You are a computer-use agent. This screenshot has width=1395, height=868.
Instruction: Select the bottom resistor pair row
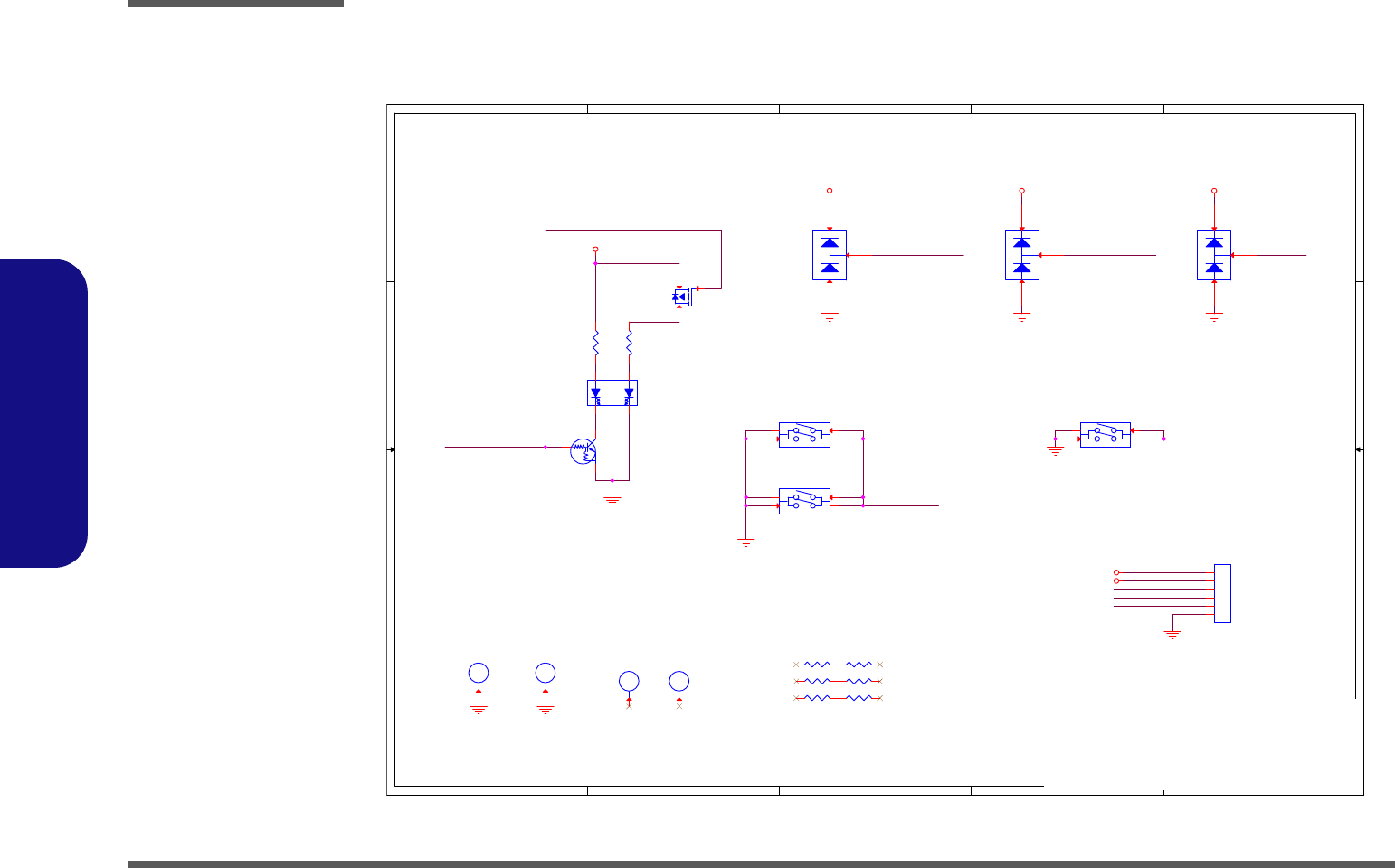pos(838,698)
